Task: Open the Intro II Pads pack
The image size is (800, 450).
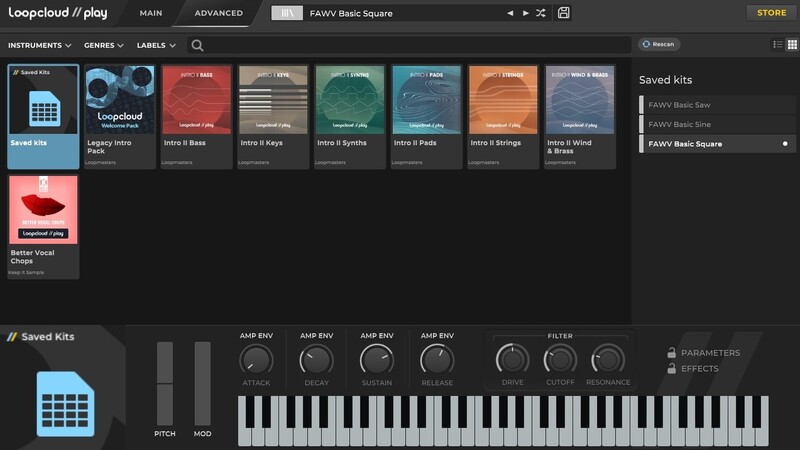Action: click(427, 116)
